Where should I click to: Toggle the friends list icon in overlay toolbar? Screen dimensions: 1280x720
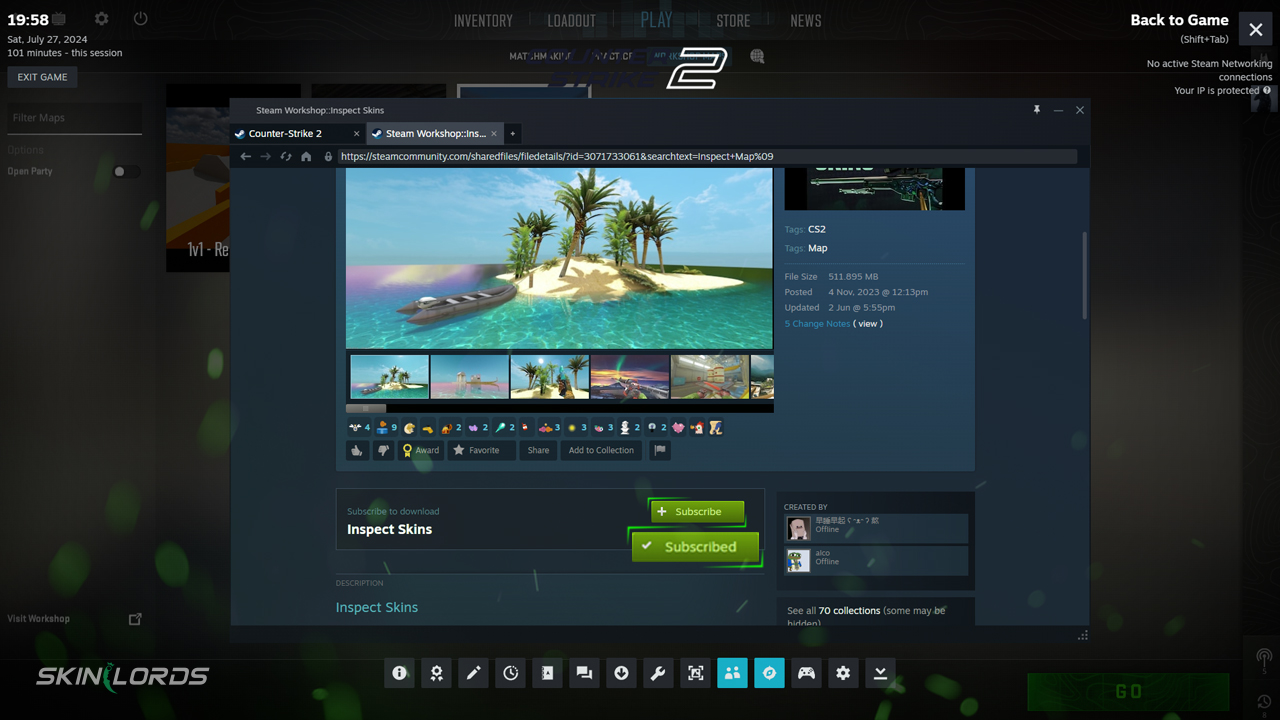[732, 673]
